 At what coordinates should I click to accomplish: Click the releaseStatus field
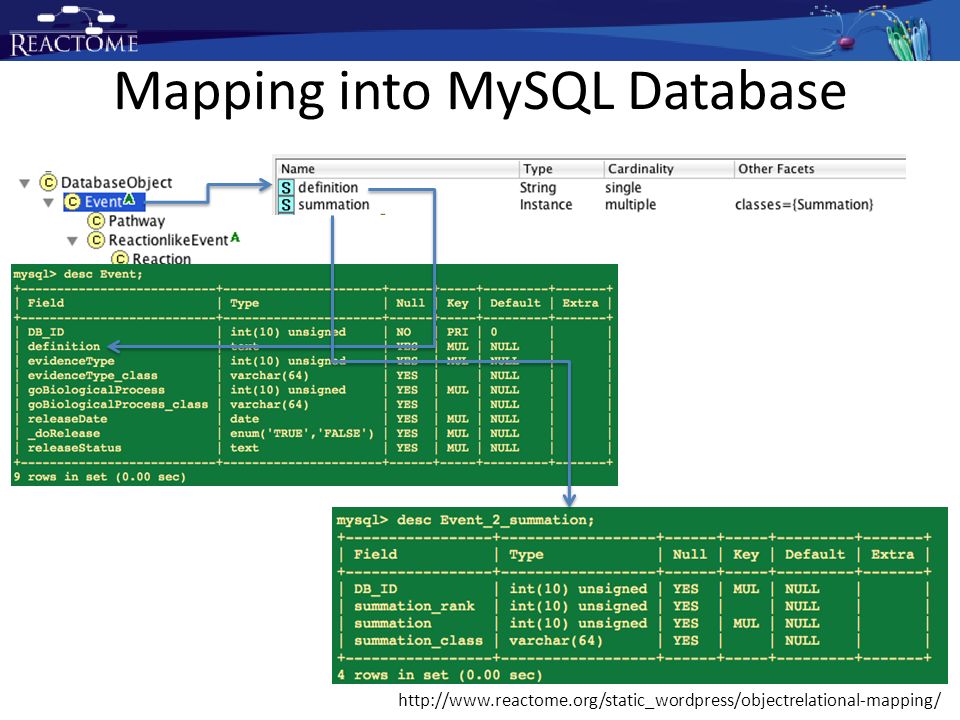(74, 448)
